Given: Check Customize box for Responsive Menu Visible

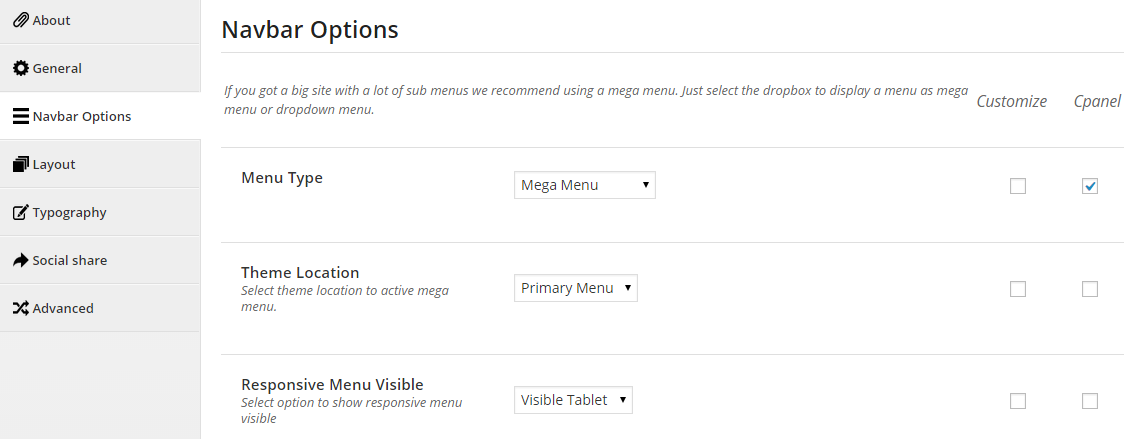Looking at the screenshot, I should click(x=1018, y=401).
